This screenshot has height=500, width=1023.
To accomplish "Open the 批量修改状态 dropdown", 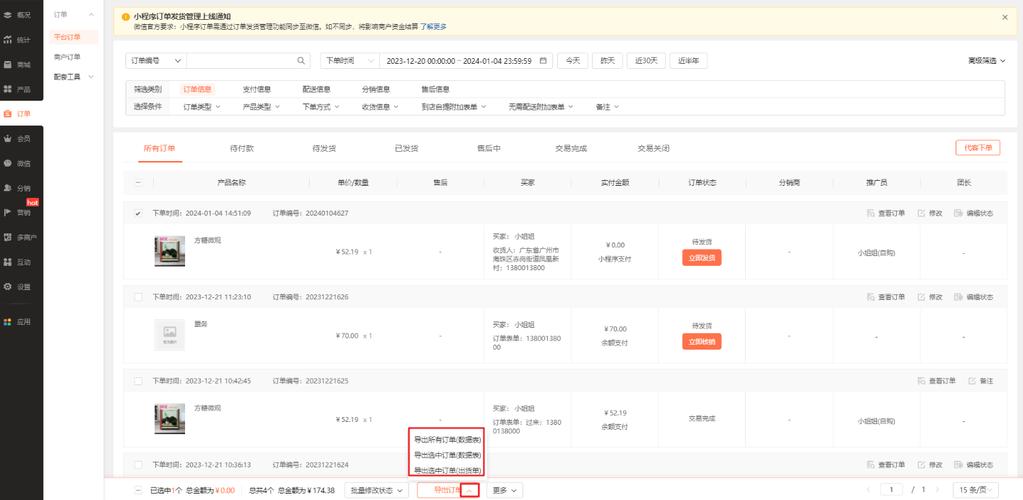I will tap(378, 490).
